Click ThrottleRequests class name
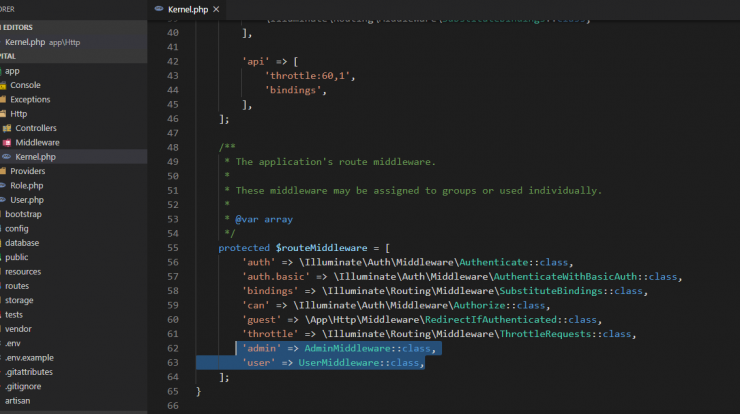This screenshot has width=740, height=414. pyautogui.click(x=546, y=334)
